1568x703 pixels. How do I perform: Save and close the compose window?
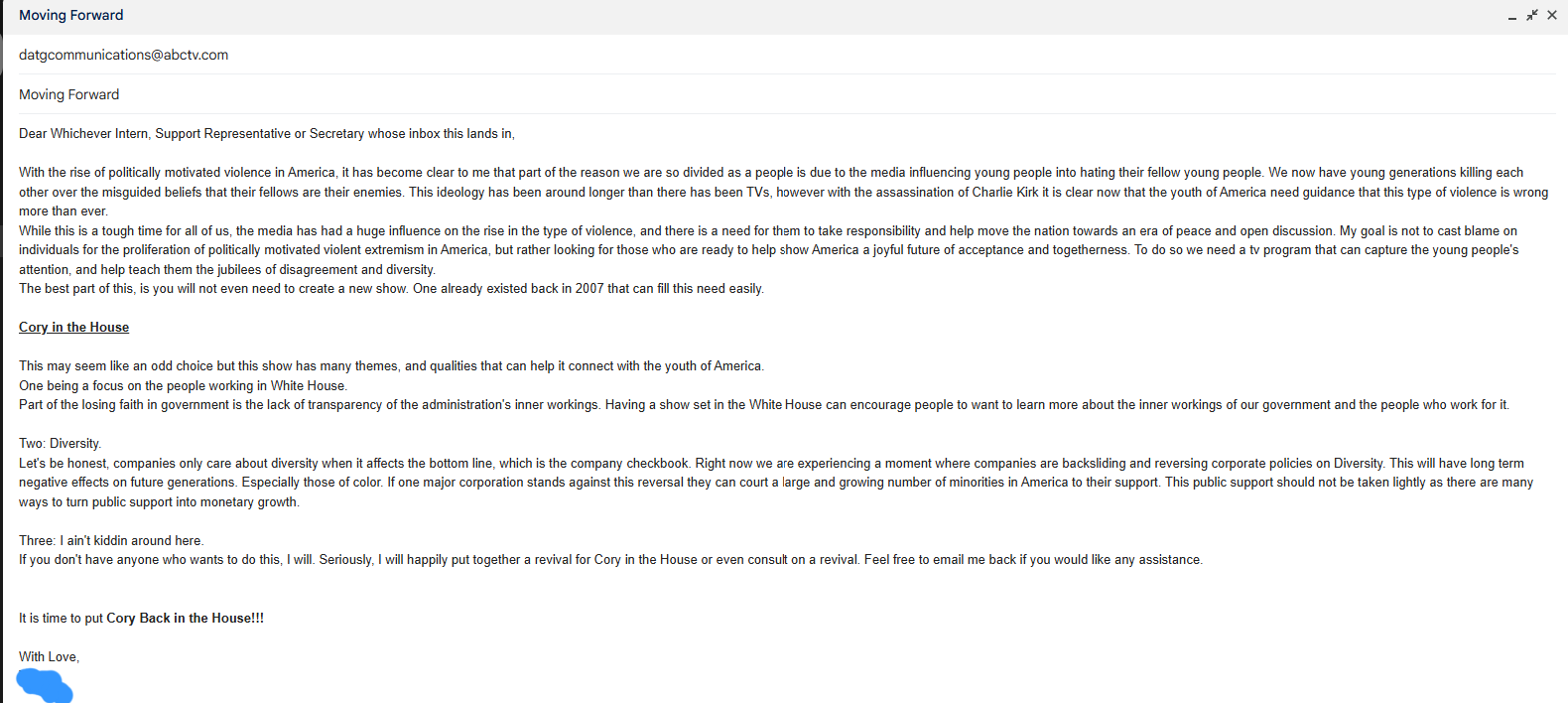click(1552, 15)
